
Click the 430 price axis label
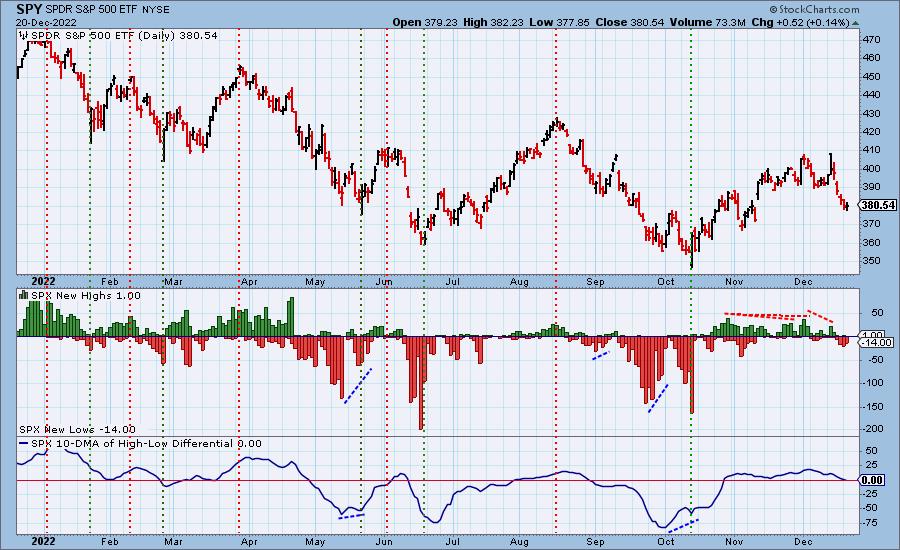pyautogui.click(x=871, y=113)
